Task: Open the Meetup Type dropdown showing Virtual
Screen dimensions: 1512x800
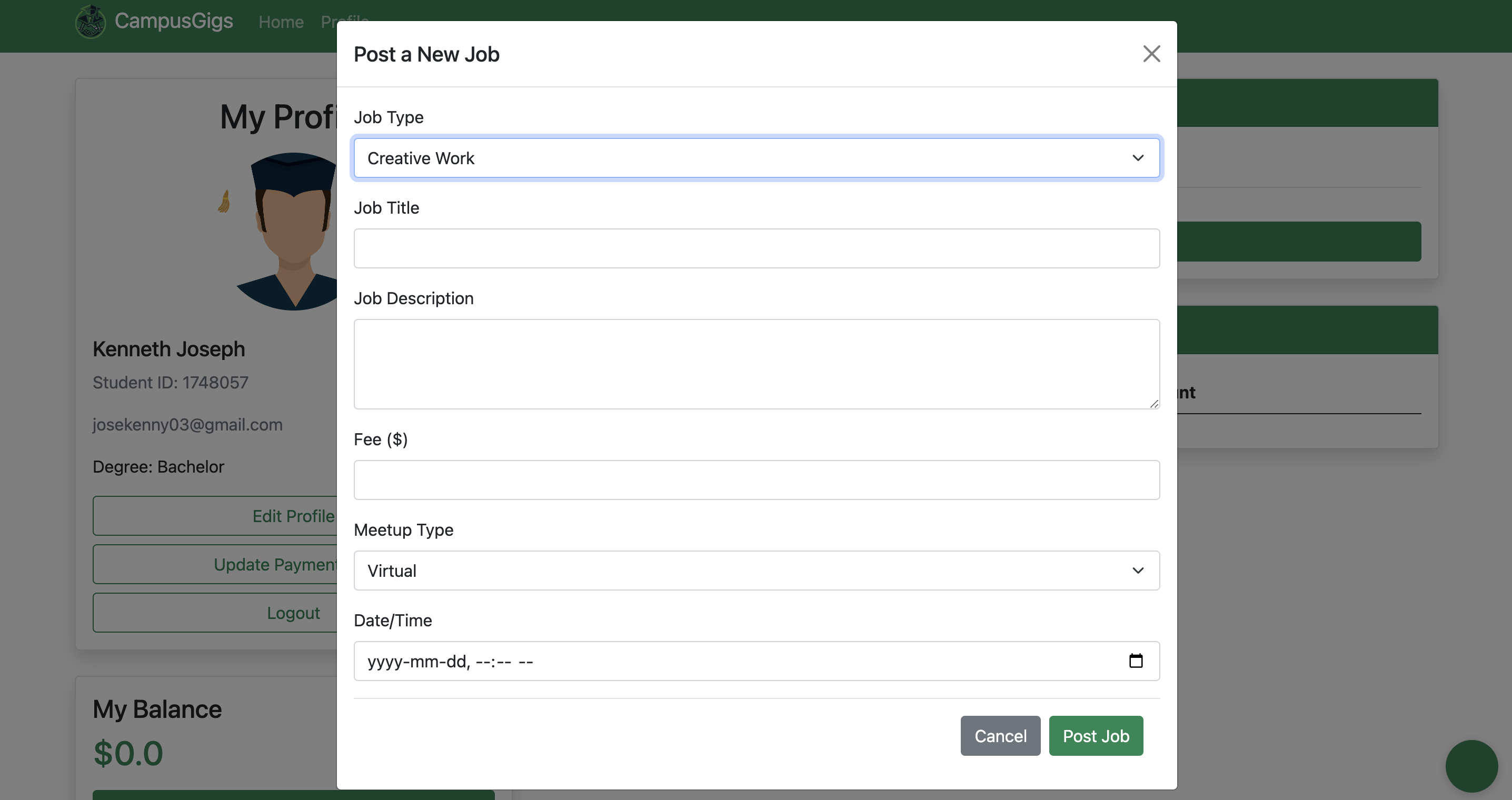Action: point(756,571)
